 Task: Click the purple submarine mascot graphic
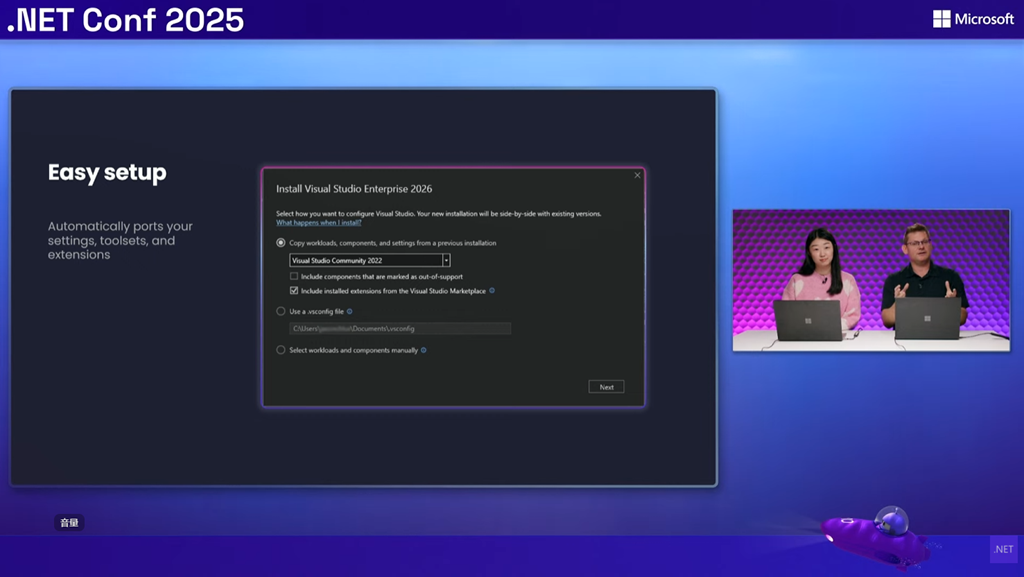[875, 537]
